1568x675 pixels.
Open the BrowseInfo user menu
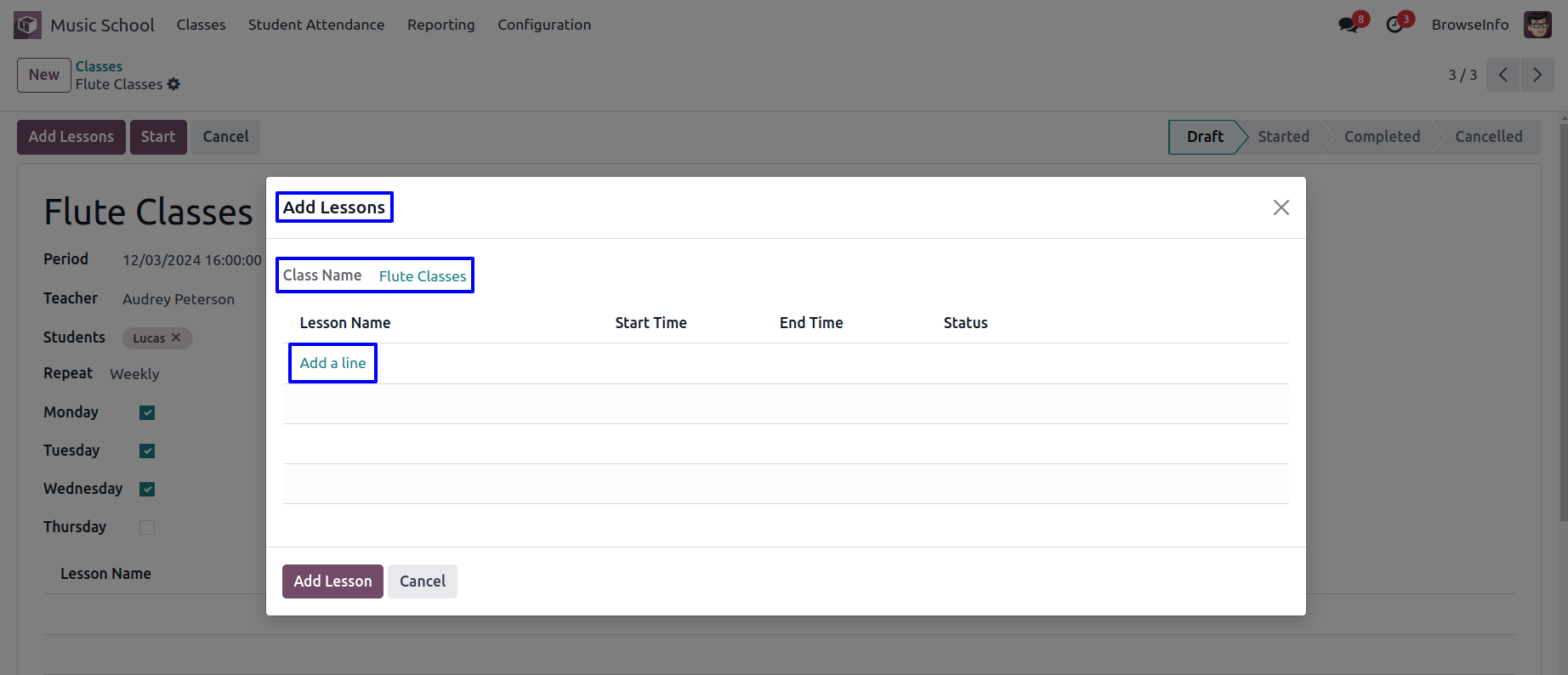(1470, 25)
